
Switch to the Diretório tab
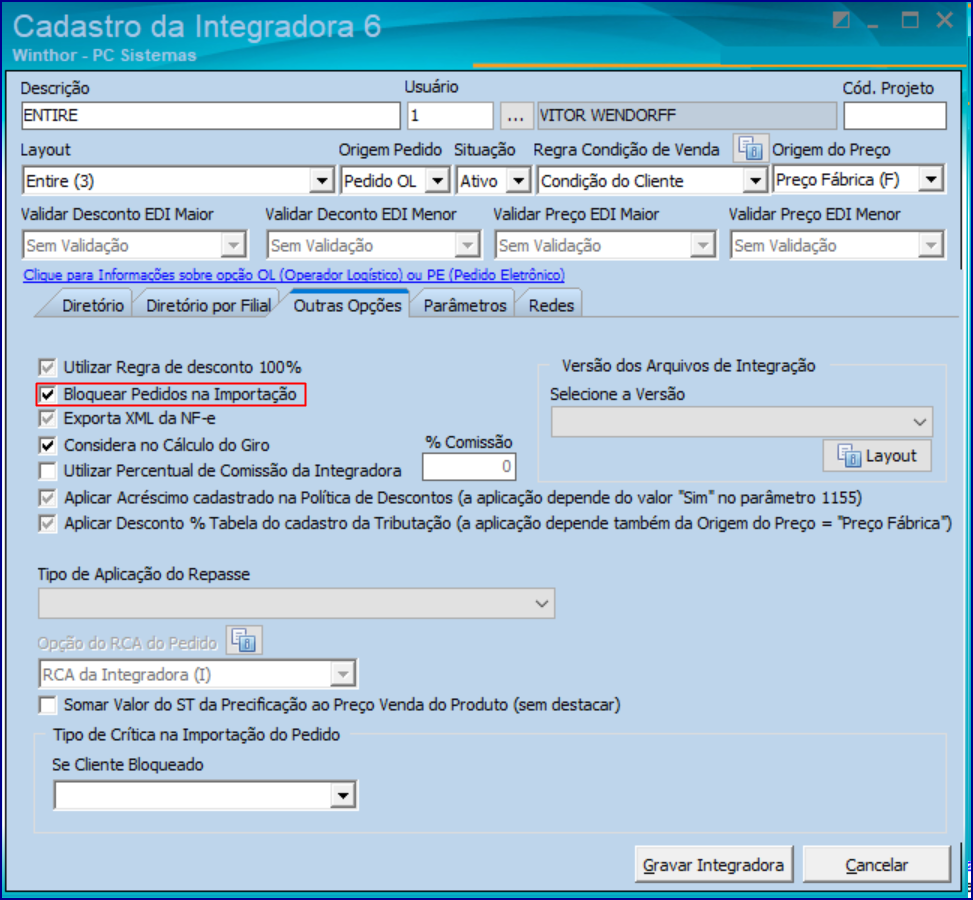pyautogui.click(x=92, y=306)
